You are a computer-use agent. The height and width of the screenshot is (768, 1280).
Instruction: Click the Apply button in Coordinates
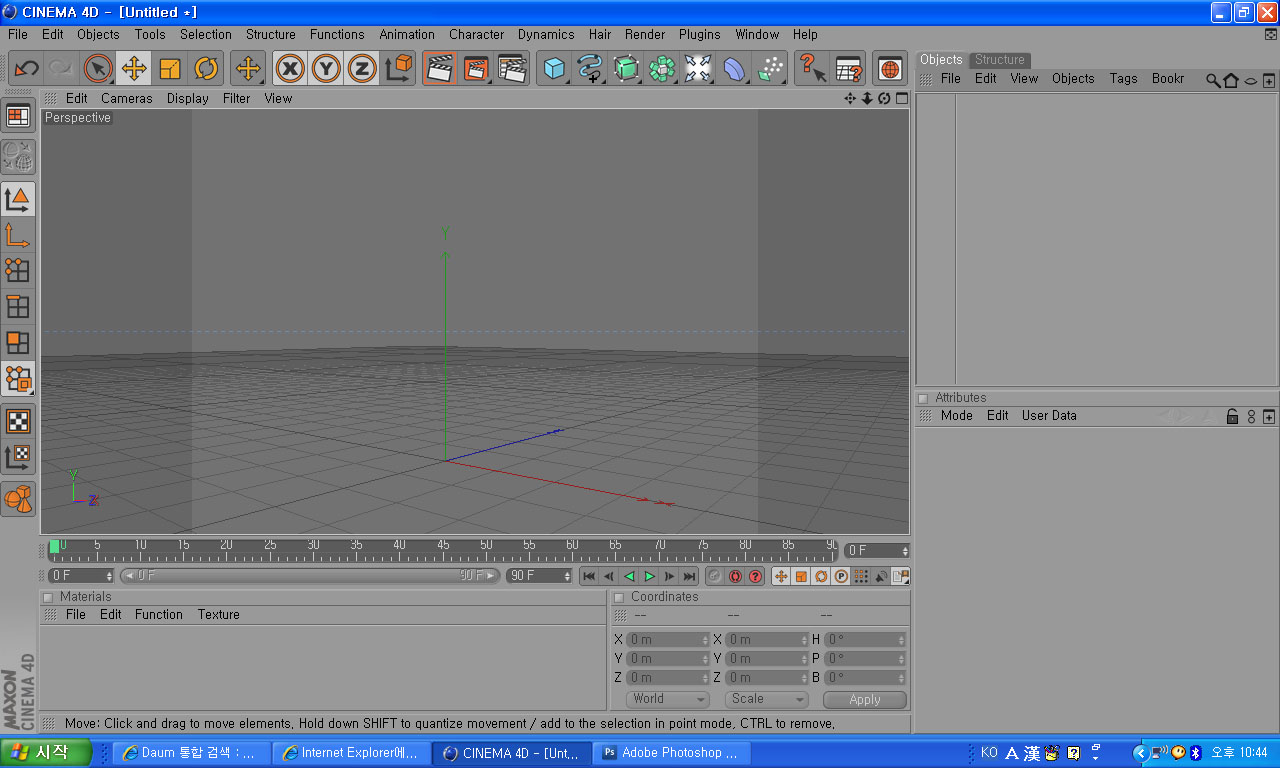click(x=865, y=700)
